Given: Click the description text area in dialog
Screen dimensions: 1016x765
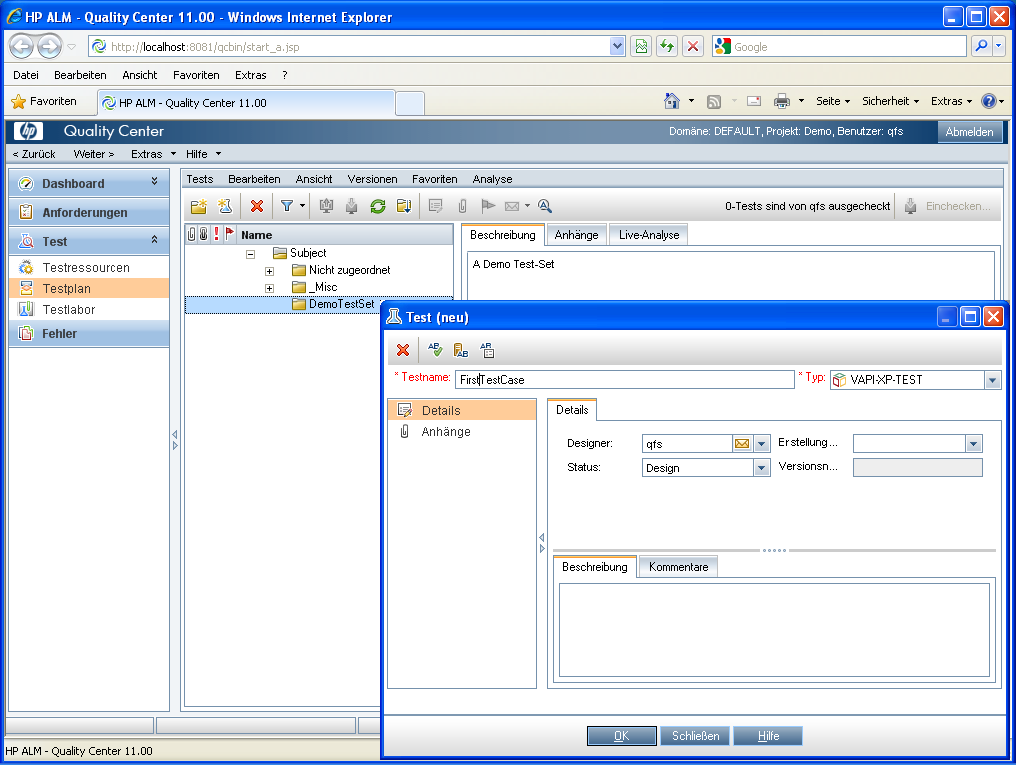Looking at the screenshot, I should [x=774, y=630].
